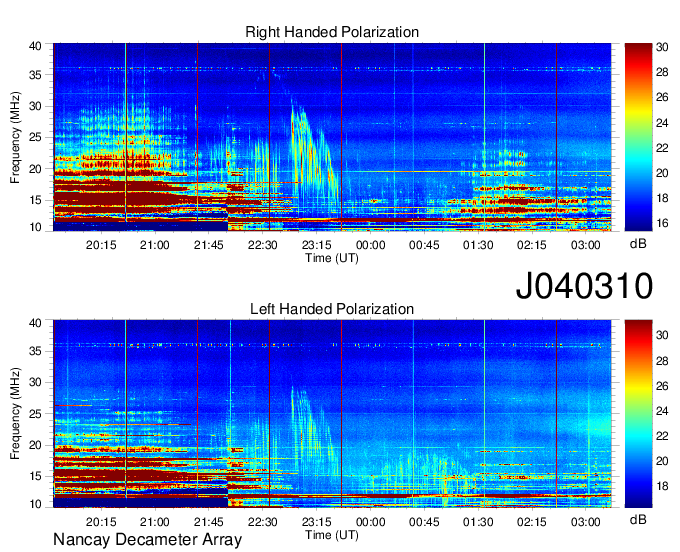Viewport: 680px width, 552px height.
Task: Click the Nancay Decameter Array caption
Action: [x=147, y=539]
